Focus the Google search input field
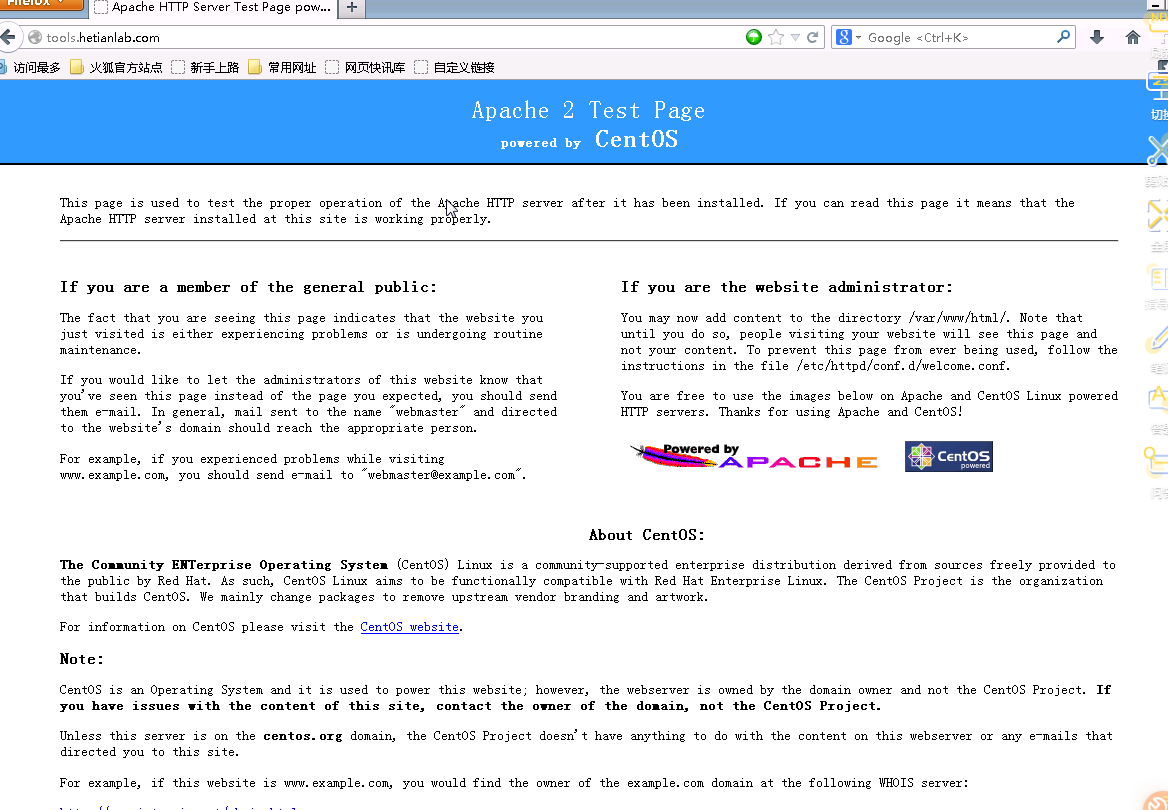 coord(959,37)
